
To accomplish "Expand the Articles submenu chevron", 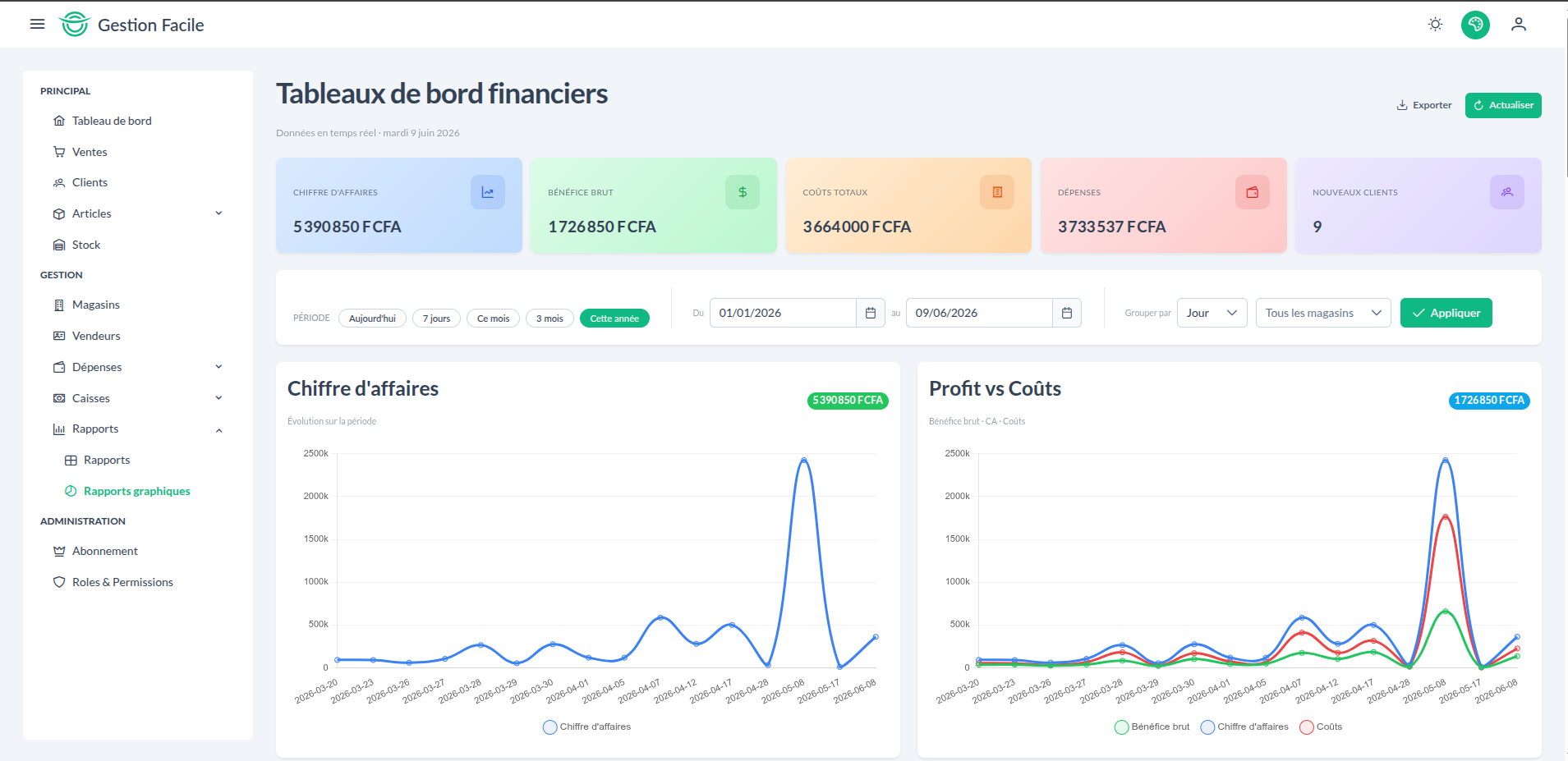I will pos(218,213).
